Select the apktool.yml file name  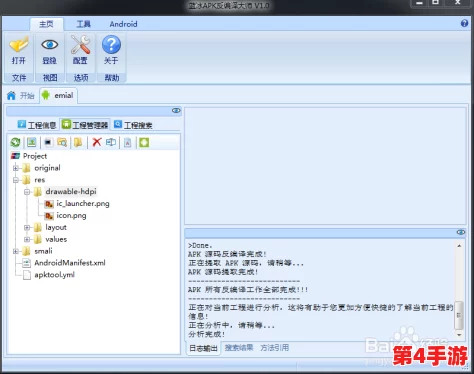pos(55,275)
